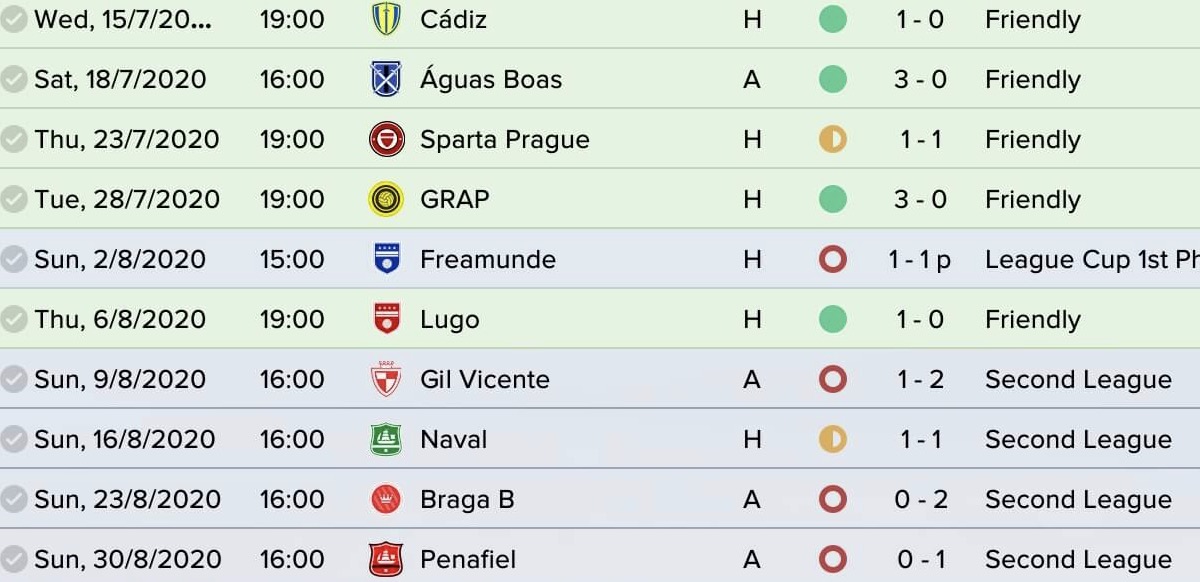Click the League Cup 1st Phase competition
The image size is (1200, 582).
1092,260
